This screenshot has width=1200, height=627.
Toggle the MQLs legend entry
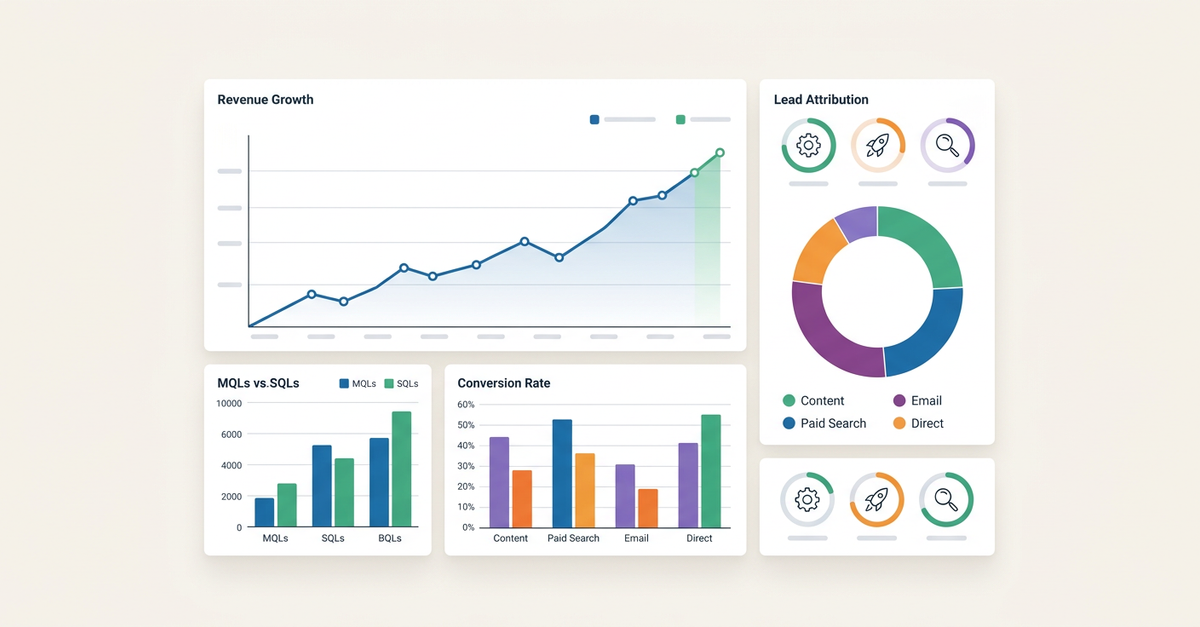[357, 383]
